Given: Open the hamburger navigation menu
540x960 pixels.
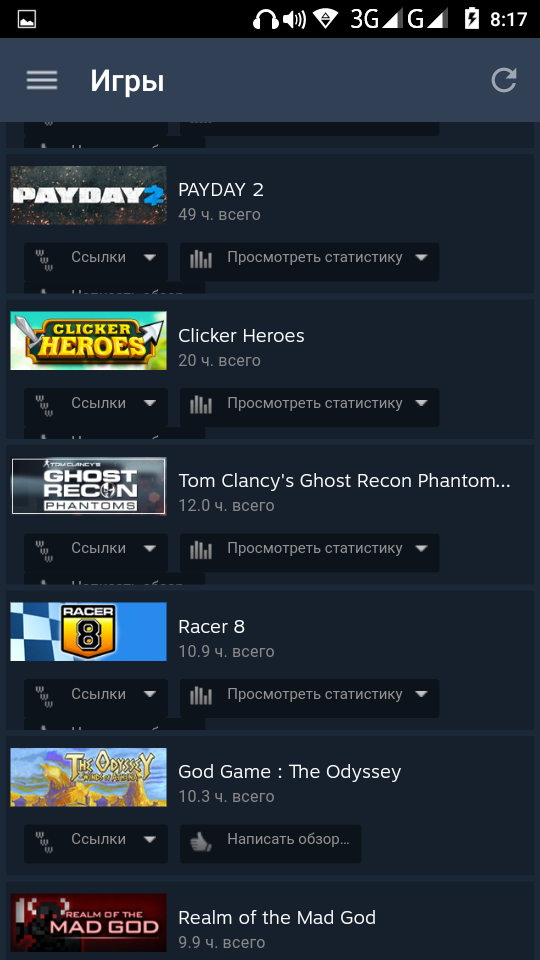Looking at the screenshot, I should pyautogui.click(x=42, y=80).
